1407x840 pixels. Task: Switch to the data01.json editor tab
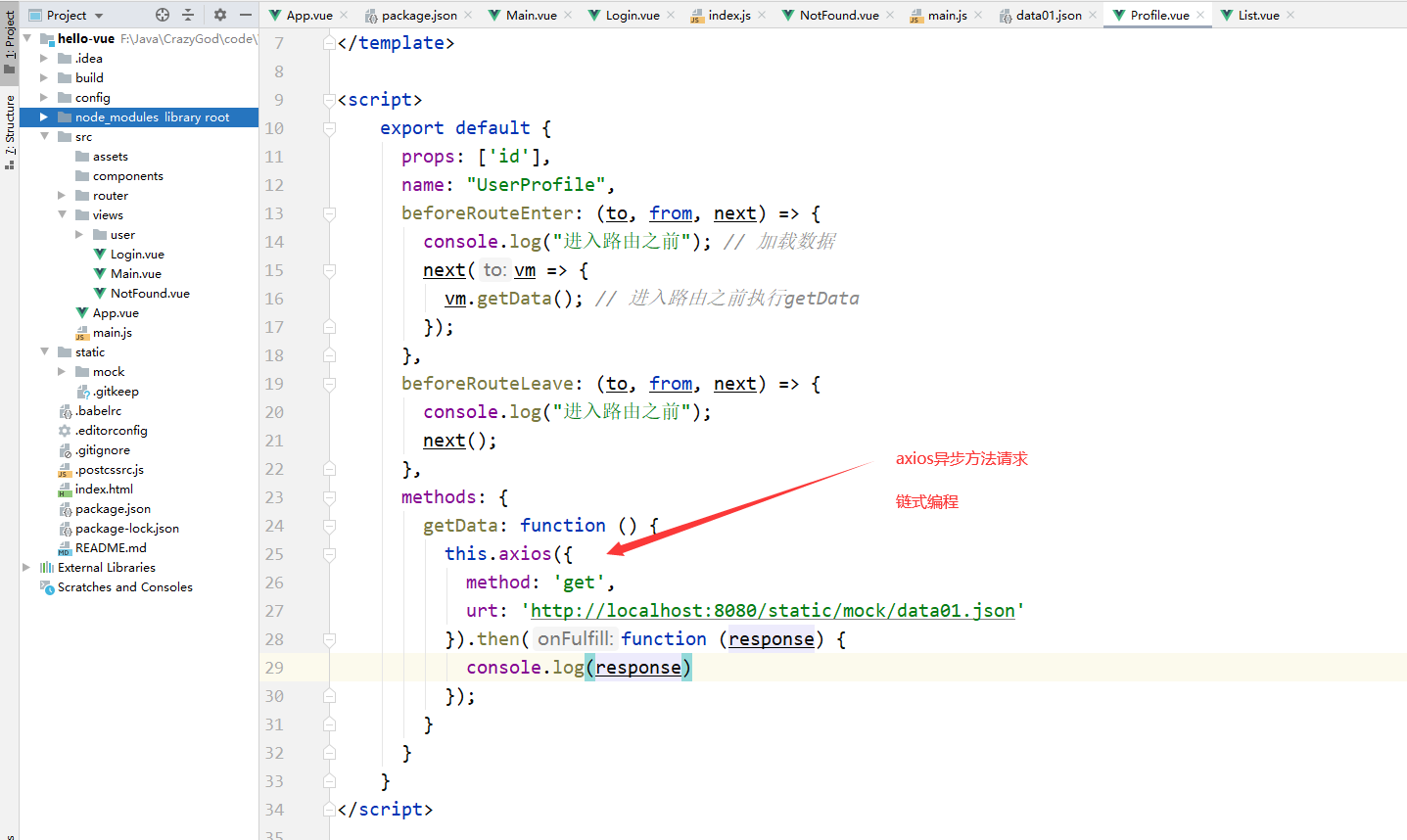tap(1040, 15)
